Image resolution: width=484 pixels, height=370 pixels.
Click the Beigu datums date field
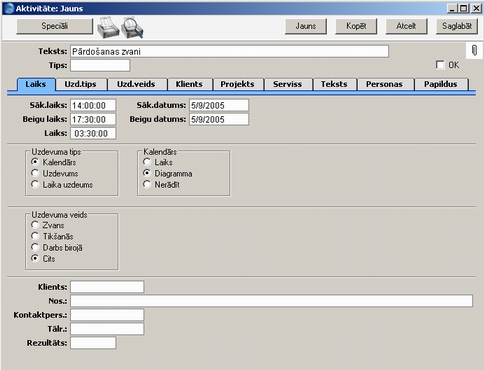[x=219, y=119]
